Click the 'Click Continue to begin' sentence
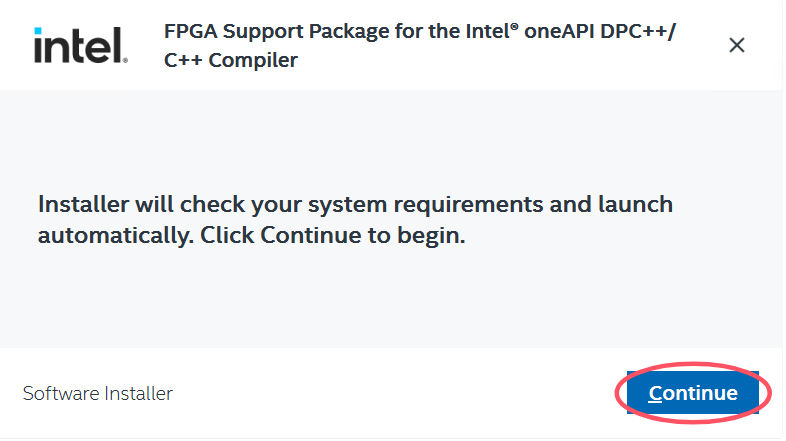Viewport: 786px width, 441px height. [333, 236]
